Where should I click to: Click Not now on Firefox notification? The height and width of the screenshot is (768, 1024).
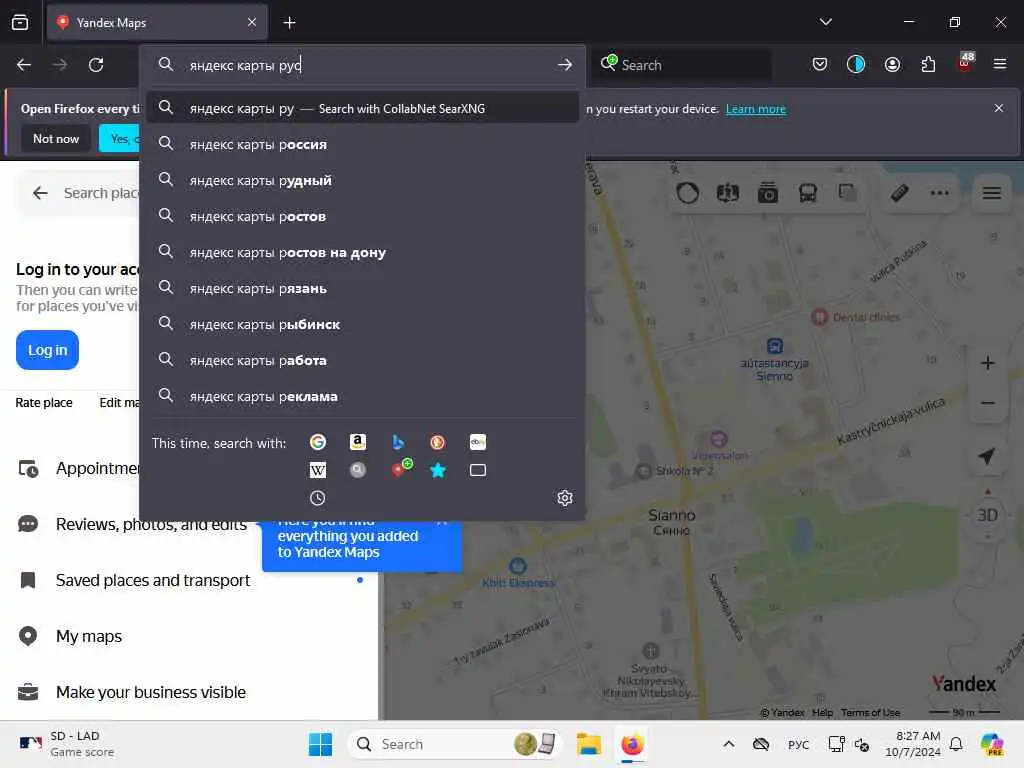click(x=56, y=138)
